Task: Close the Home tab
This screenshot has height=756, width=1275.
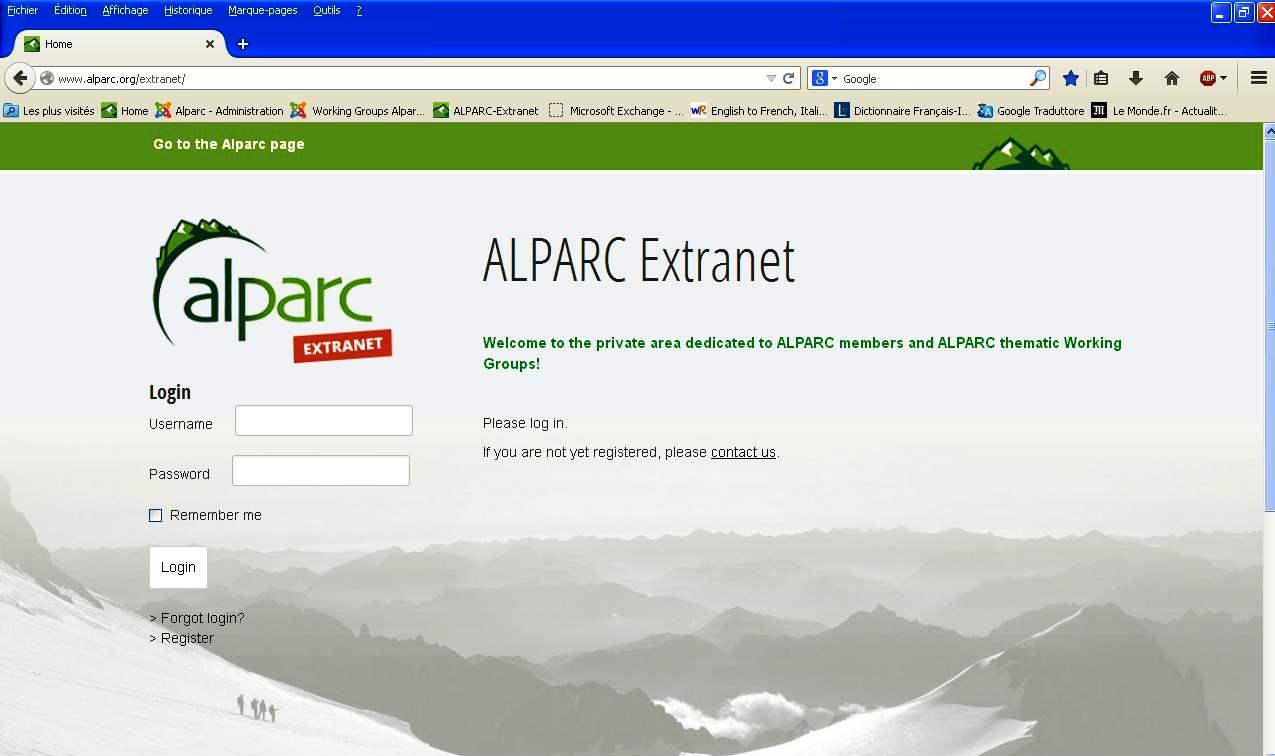Action: tap(210, 44)
